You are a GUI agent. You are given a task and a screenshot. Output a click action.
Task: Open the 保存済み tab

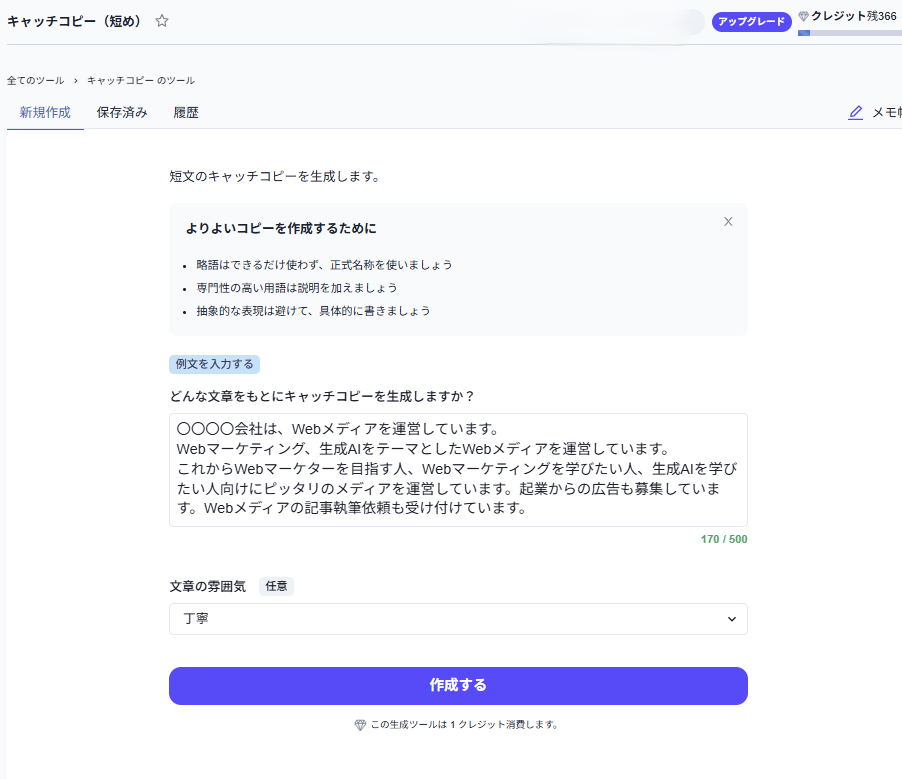pyautogui.click(x=122, y=113)
